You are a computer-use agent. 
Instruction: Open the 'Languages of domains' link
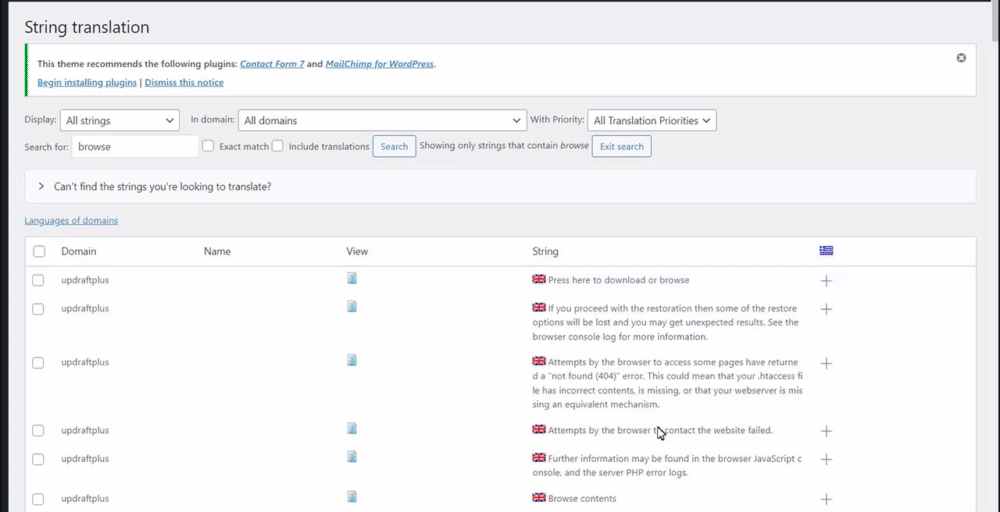(71, 220)
